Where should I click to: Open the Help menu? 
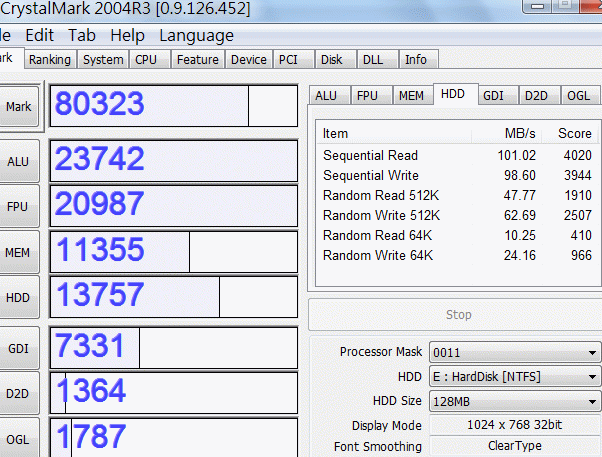pyautogui.click(x=127, y=36)
